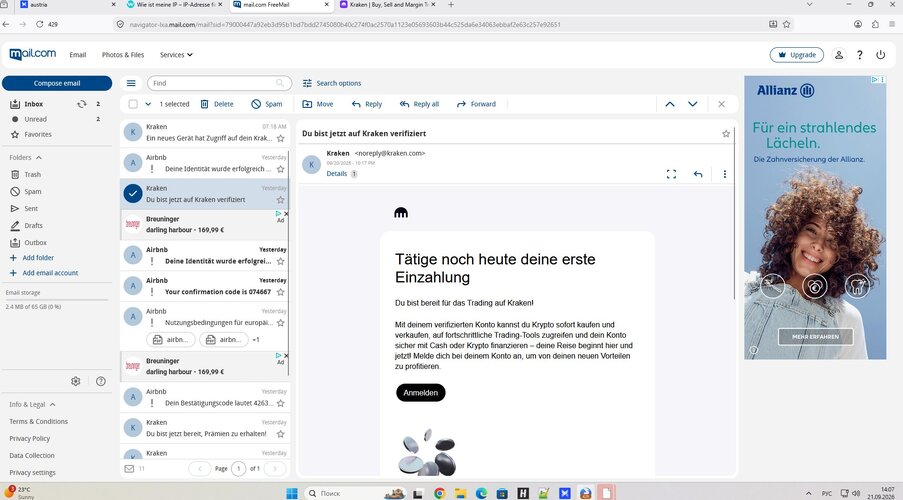Open settings gear icon in sidebar
The height and width of the screenshot is (500, 903).
pyautogui.click(x=75, y=381)
